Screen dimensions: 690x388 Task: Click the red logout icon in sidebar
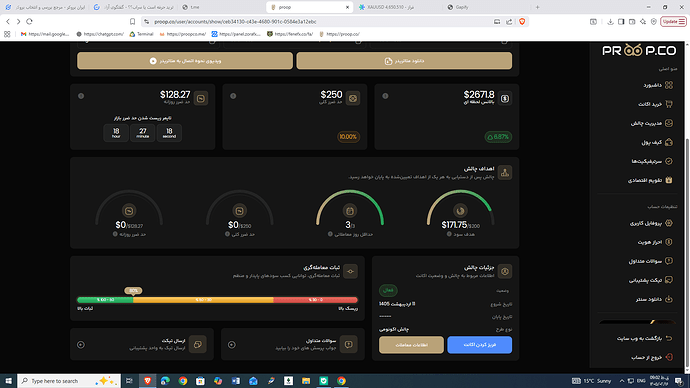coord(669,357)
